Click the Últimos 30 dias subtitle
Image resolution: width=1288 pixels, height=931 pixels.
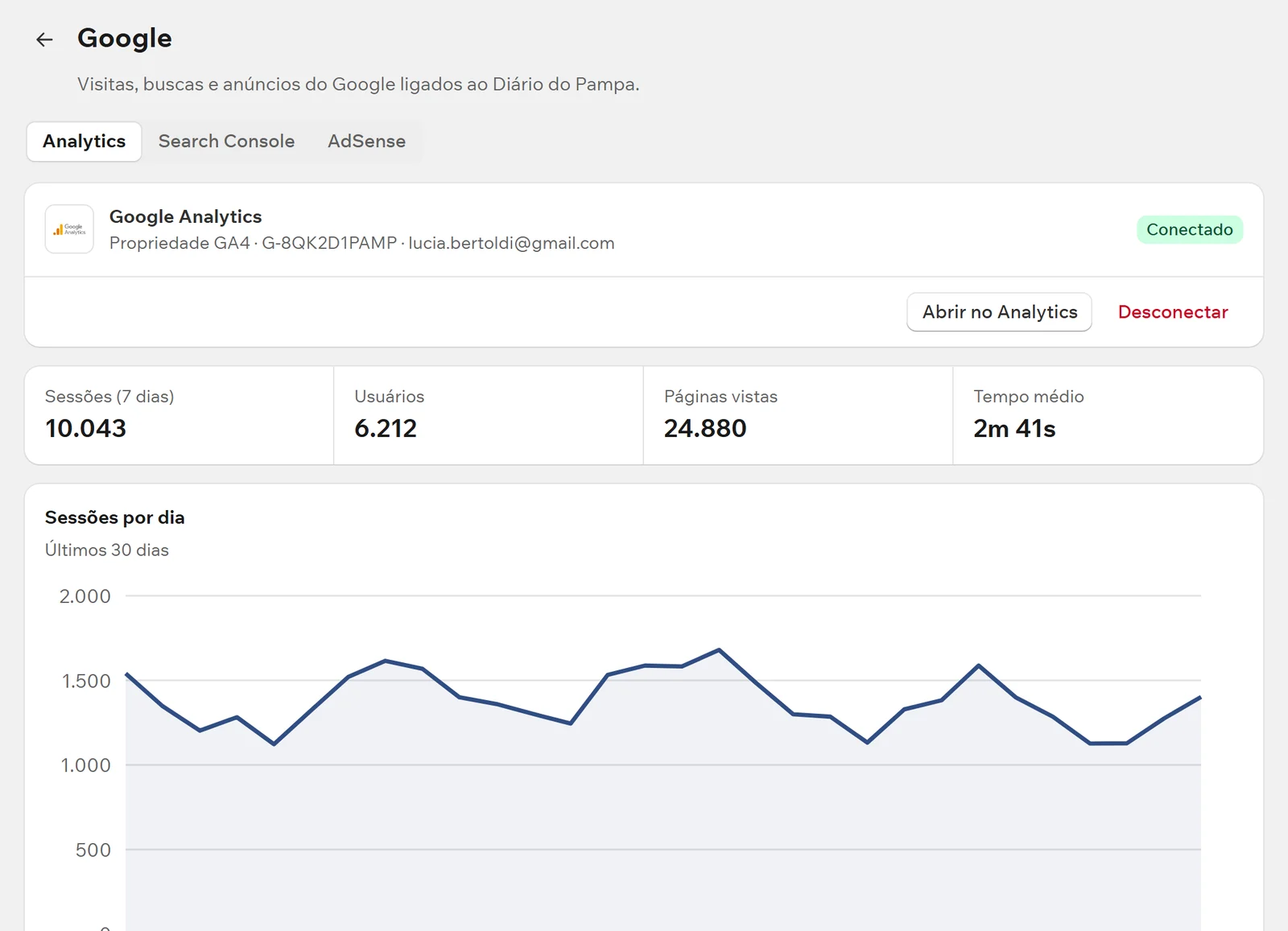click(107, 550)
